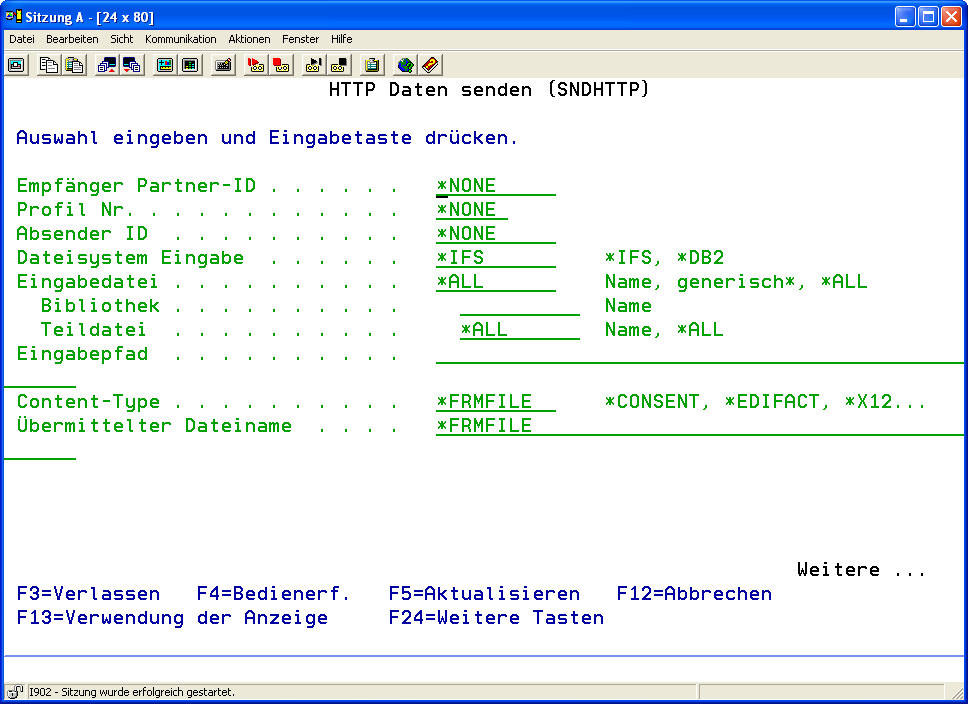Open the Aktionen menu
The height and width of the screenshot is (704, 968).
tap(249, 39)
